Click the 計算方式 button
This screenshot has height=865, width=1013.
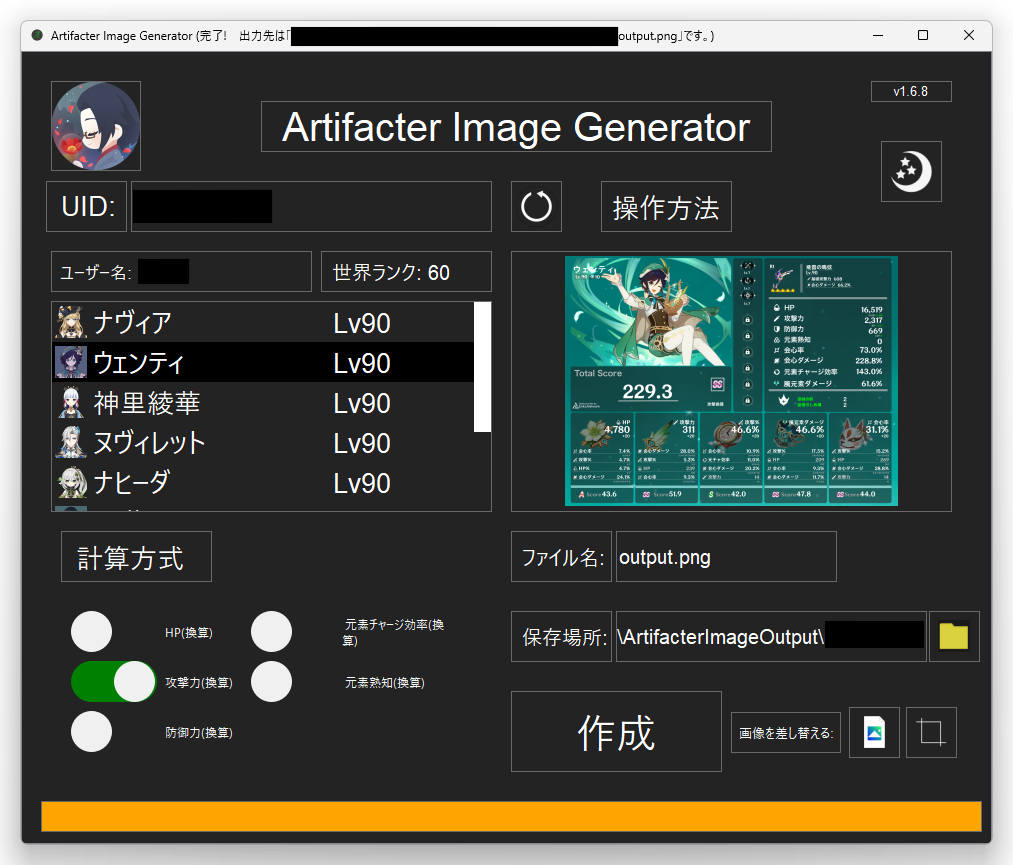pyautogui.click(x=136, y=557)
